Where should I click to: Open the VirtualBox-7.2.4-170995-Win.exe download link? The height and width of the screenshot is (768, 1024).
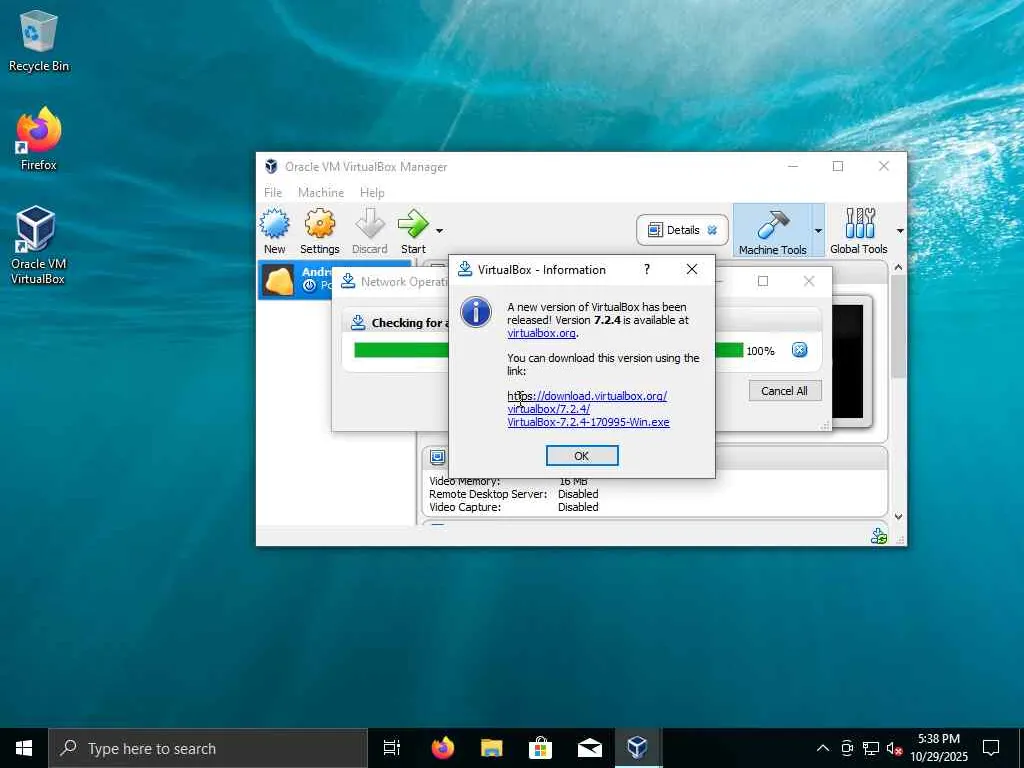(588, 422)
